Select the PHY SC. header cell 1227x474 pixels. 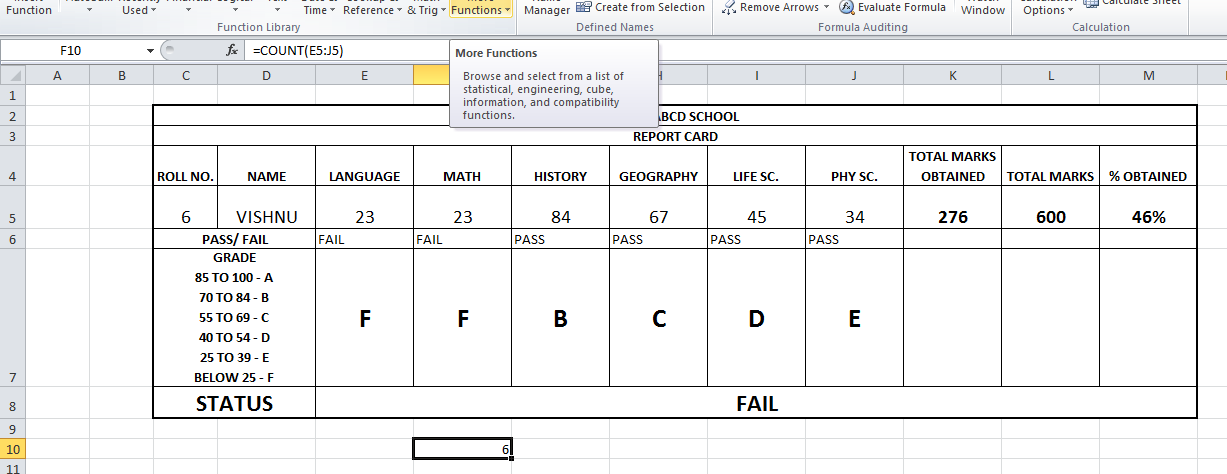coord(854,166)
